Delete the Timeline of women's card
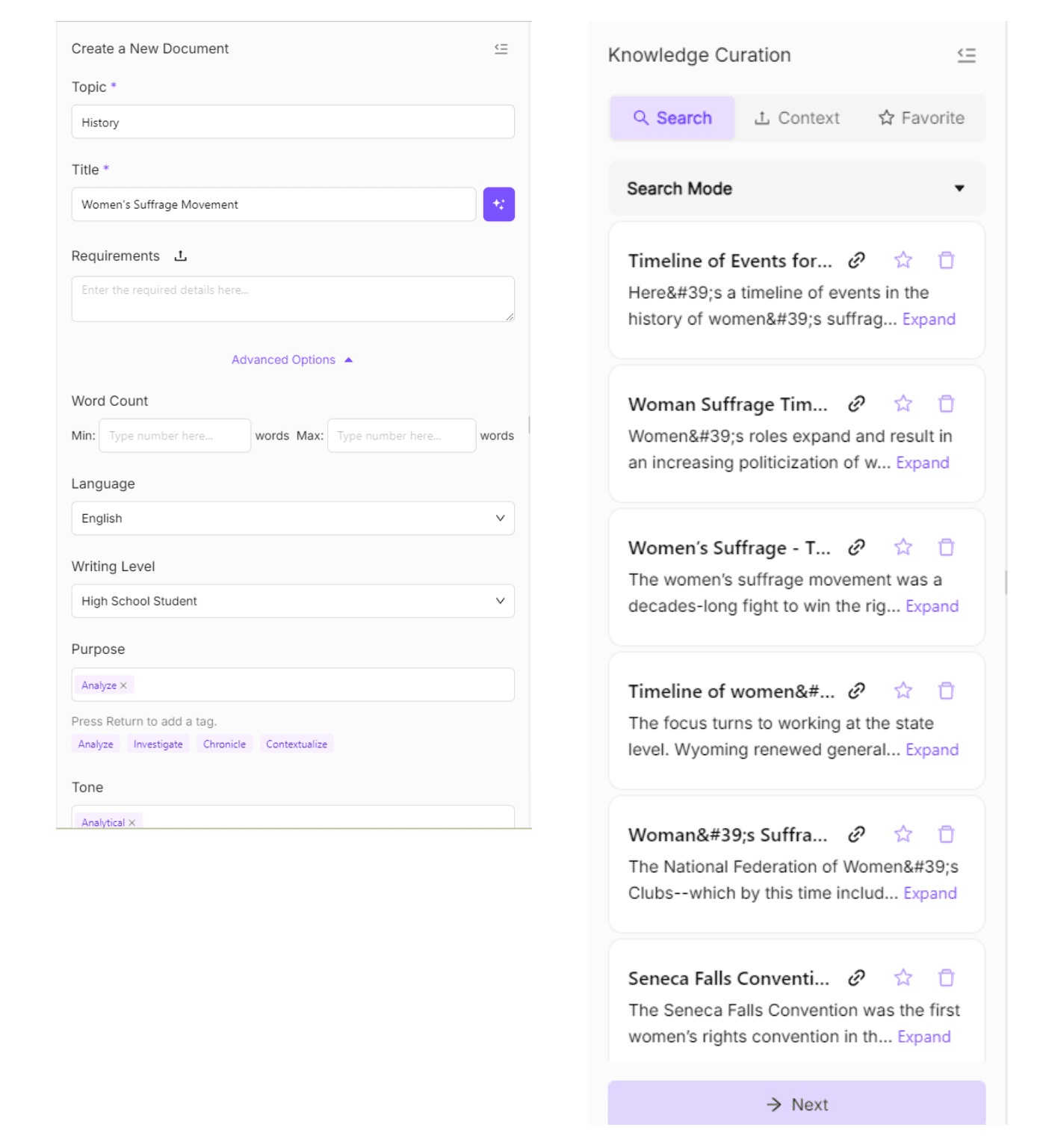The width and height of the screenshot is (1046, 1148). (946, 691)
